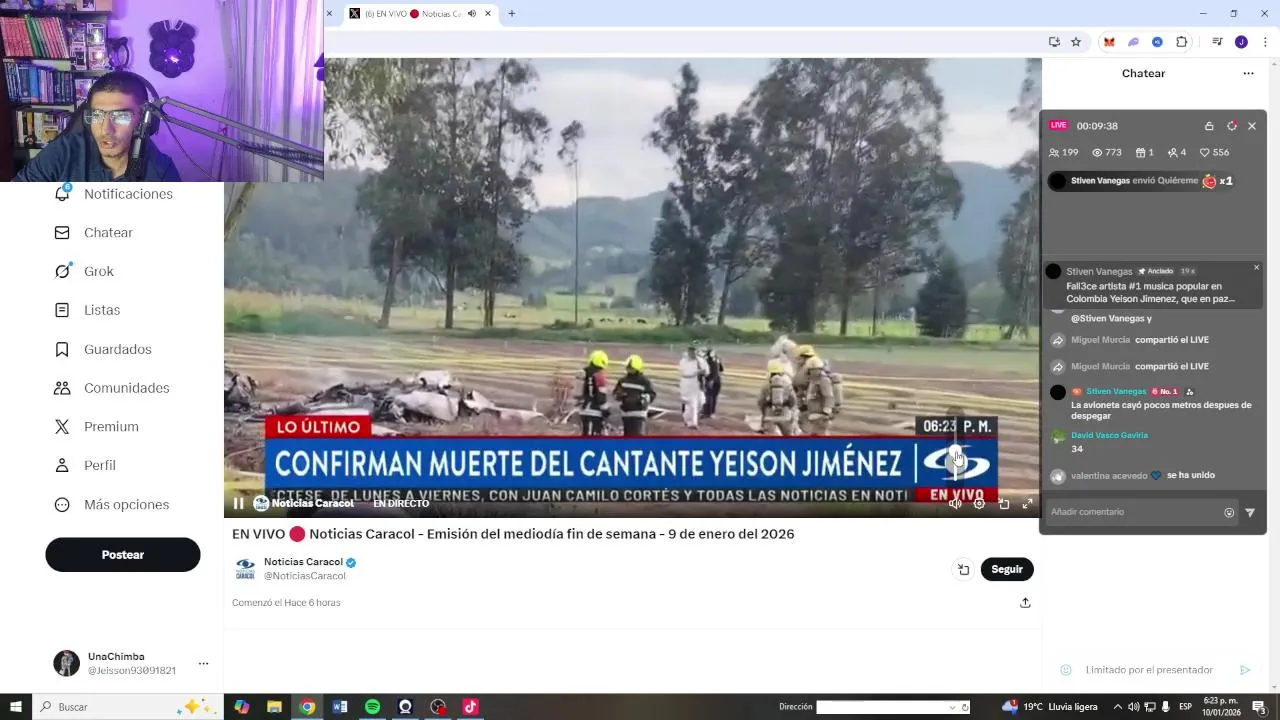1280x720 pixels.
Task: Mute the video player volume
Action: (x=955, y=504)
